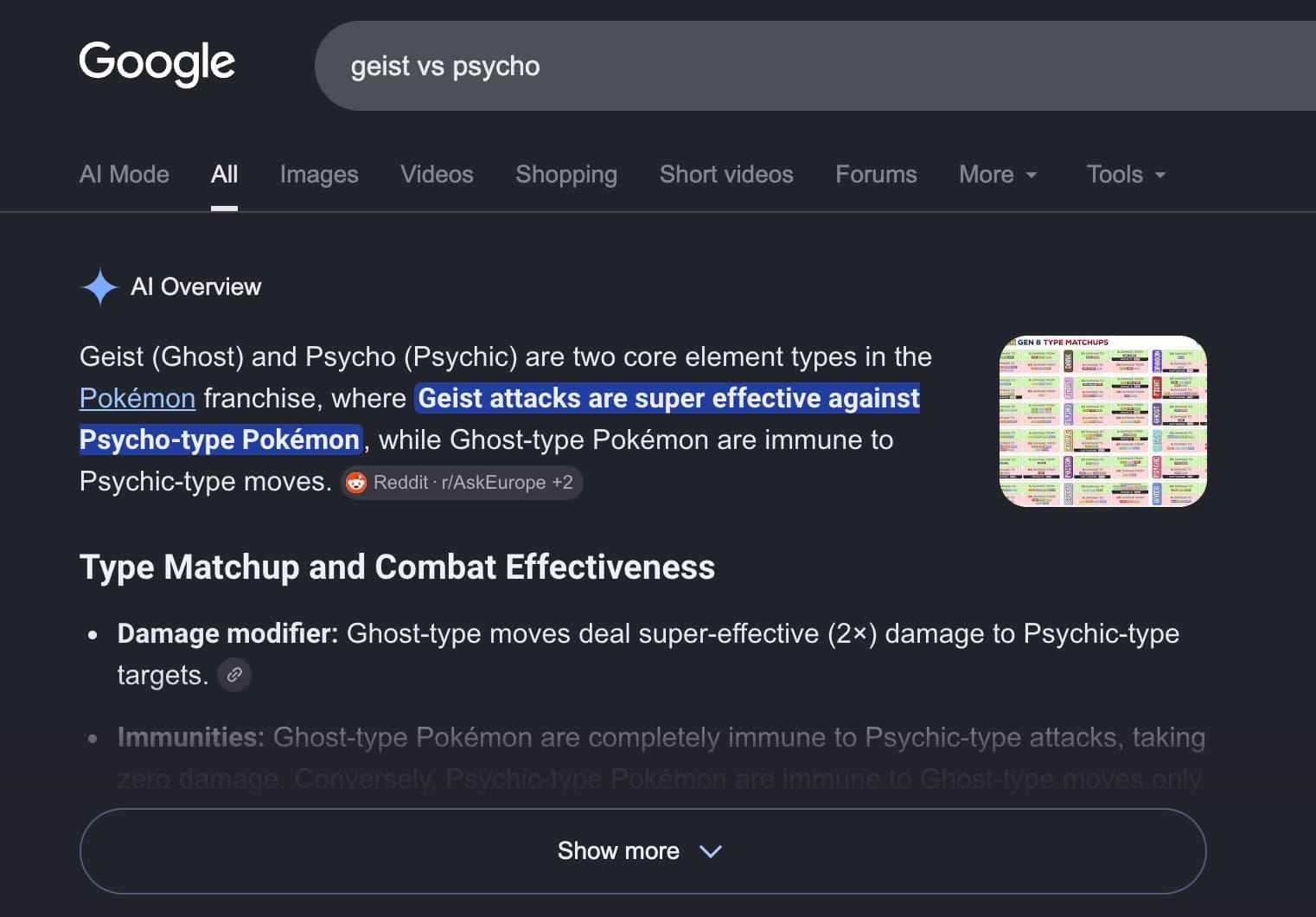Open the Short videos tab

pos(726,175)
